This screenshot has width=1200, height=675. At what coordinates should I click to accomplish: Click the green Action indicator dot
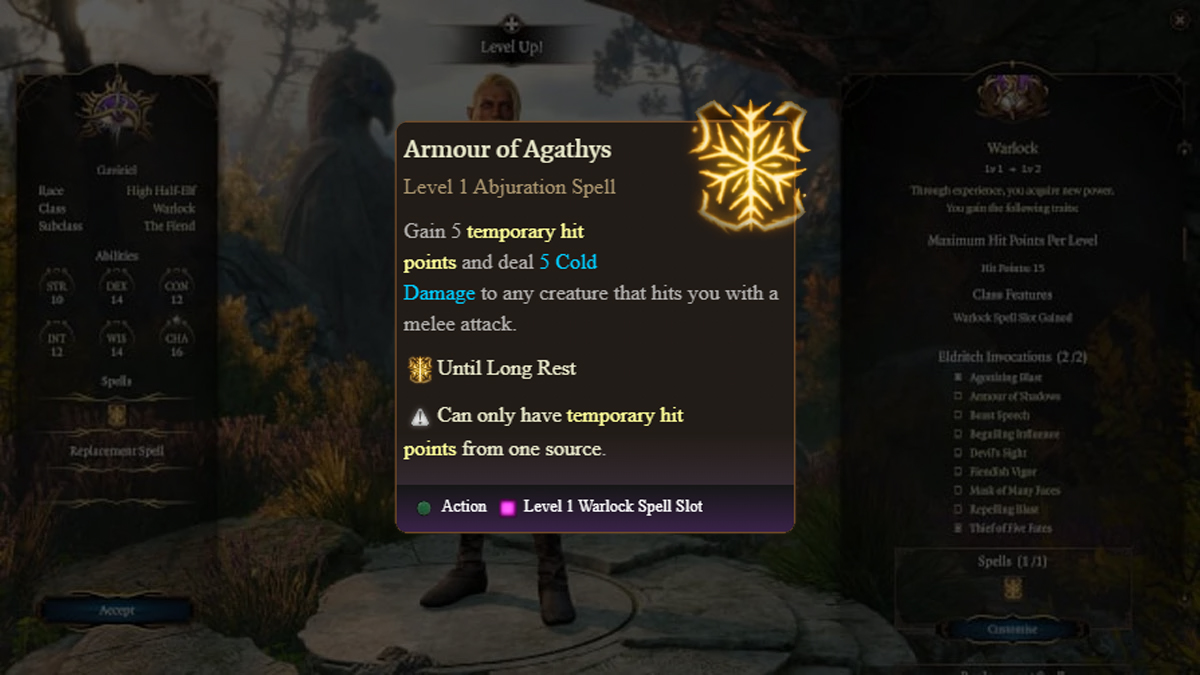click(x=424, y=508)
